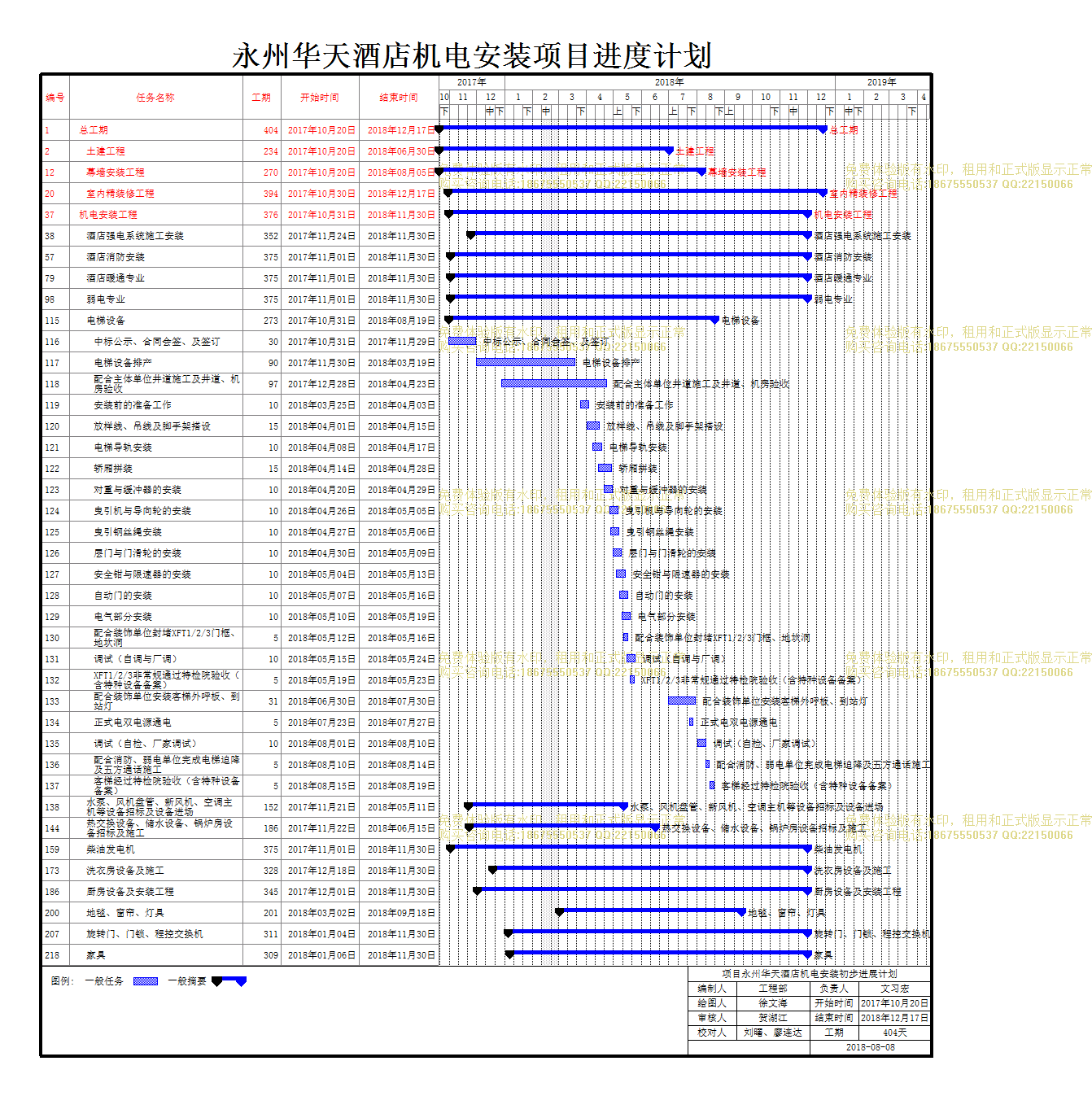Click end date 2018年09月18日 in row 200
Image resolution: width=1092 pixels, height=1096 pixels.
click(x=400, y=913)
